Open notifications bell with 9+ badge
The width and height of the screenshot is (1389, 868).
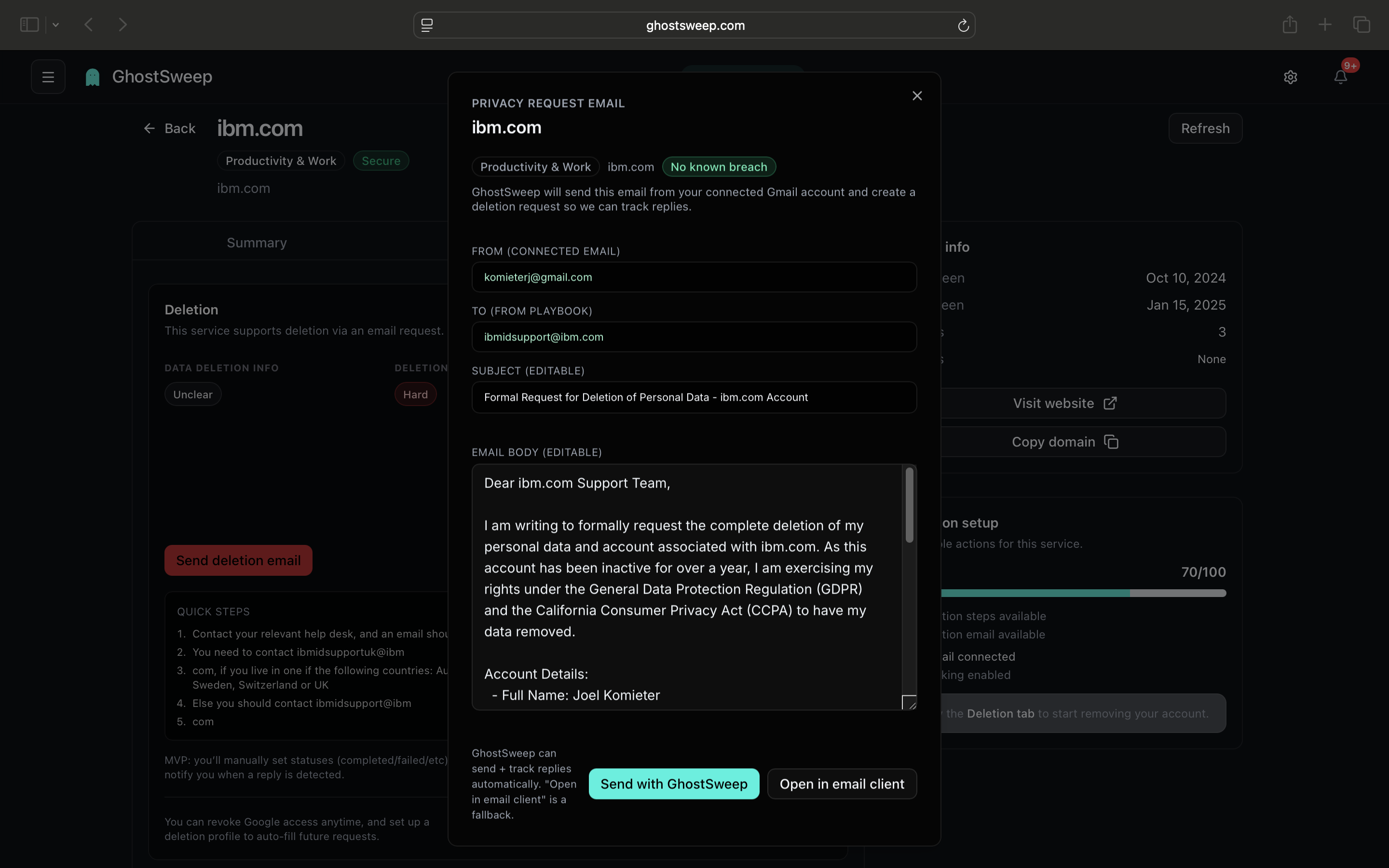pyautogui.click(x=1340, y=77)
